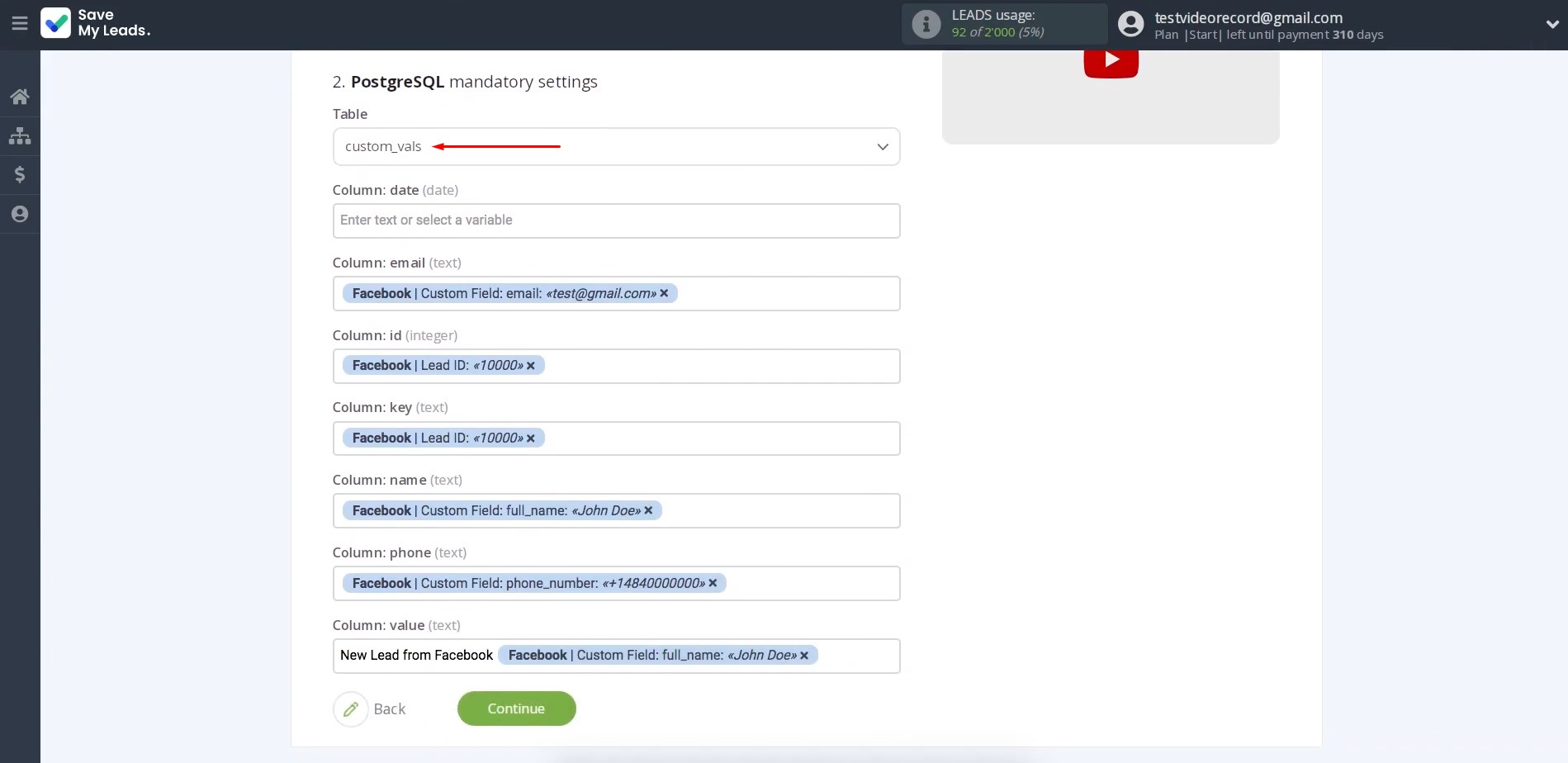
Task: Open the connections sitemap icon in the sidebar
Action: click(20, 135)
